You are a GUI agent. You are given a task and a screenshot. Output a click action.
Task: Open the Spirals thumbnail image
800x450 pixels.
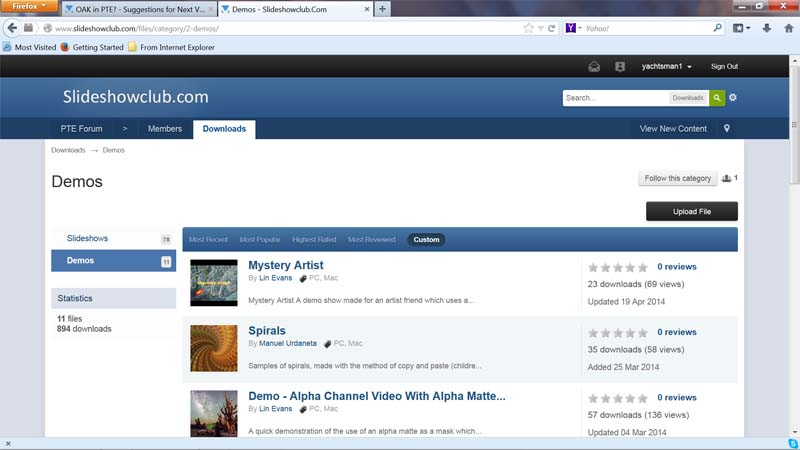(x=214, y=348)
